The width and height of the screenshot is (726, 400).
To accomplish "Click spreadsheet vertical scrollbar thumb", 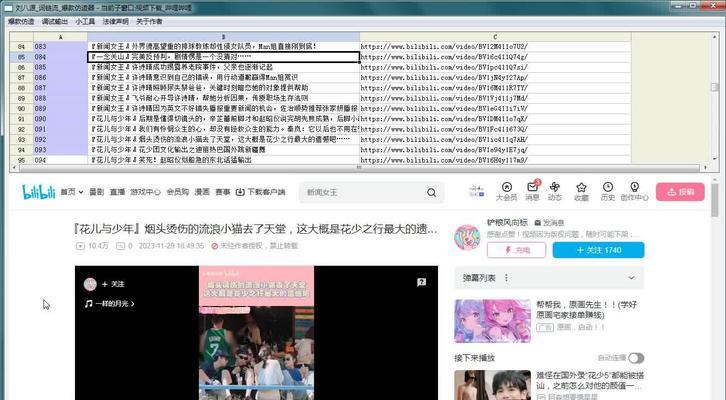I will click(714, 87).
